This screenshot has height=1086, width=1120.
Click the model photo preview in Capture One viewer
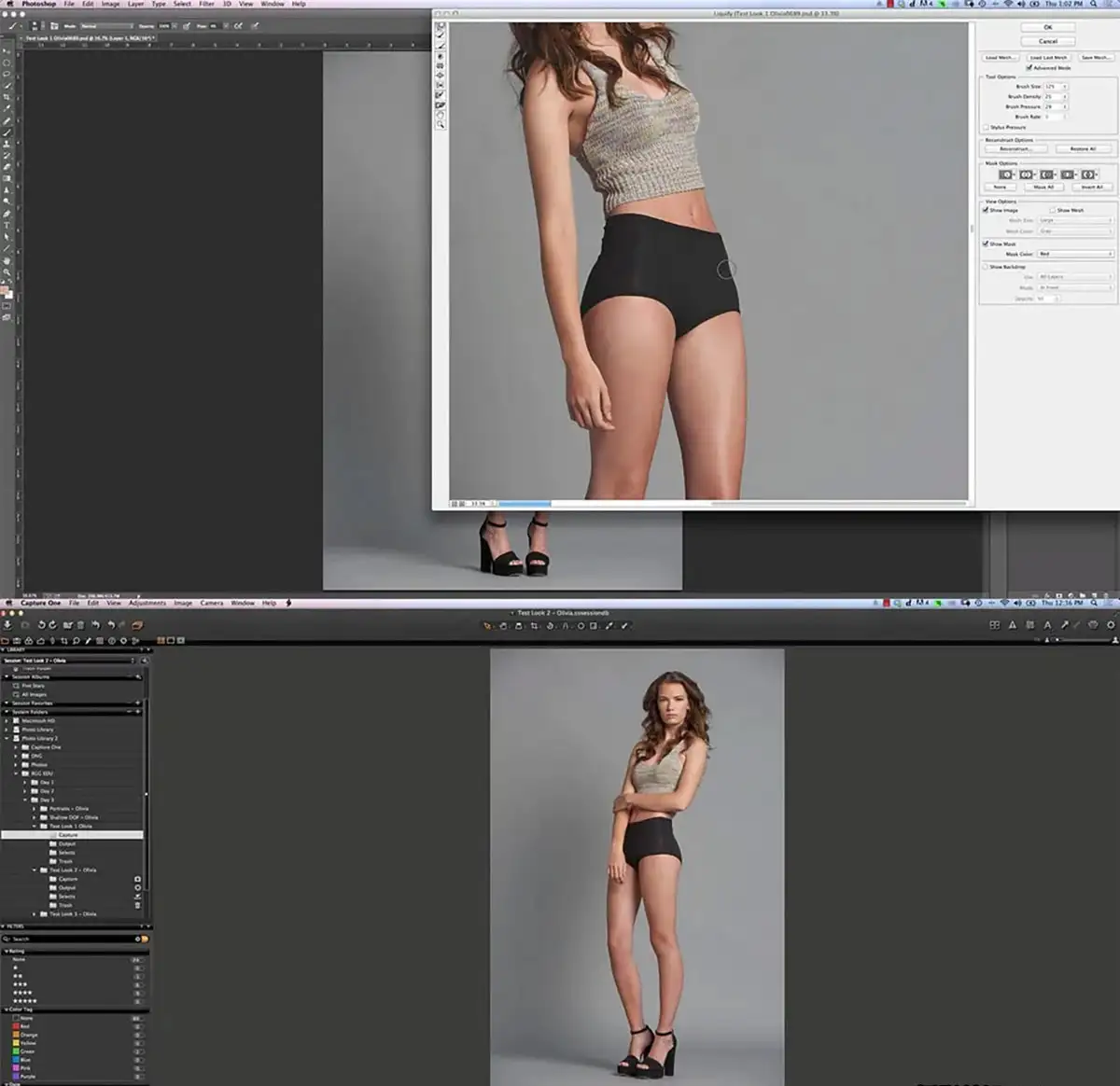tap(637, 868)
